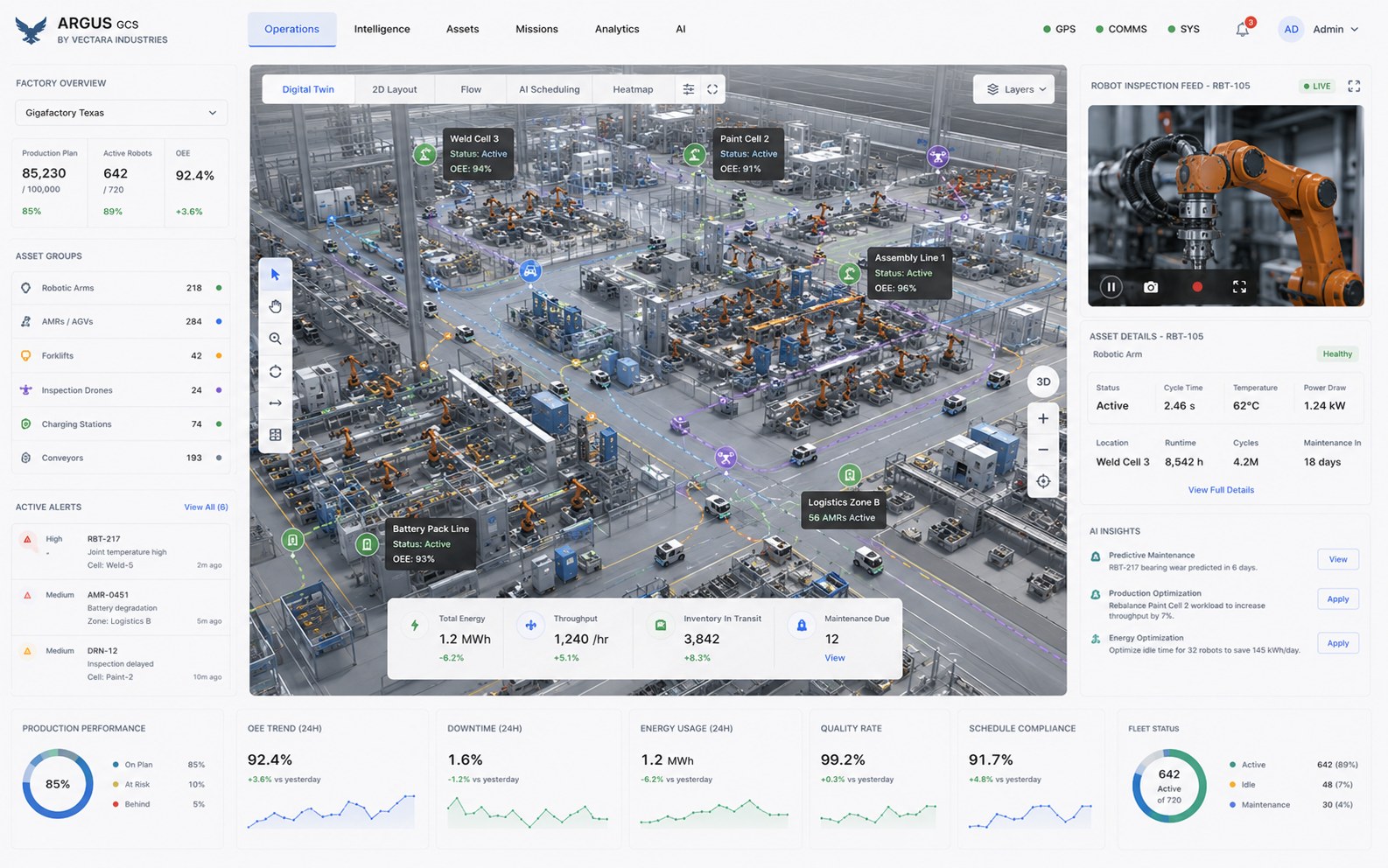Screen dimensions: 1388x868
Task: Select the grid layout map tool
Action: [276, 435]
